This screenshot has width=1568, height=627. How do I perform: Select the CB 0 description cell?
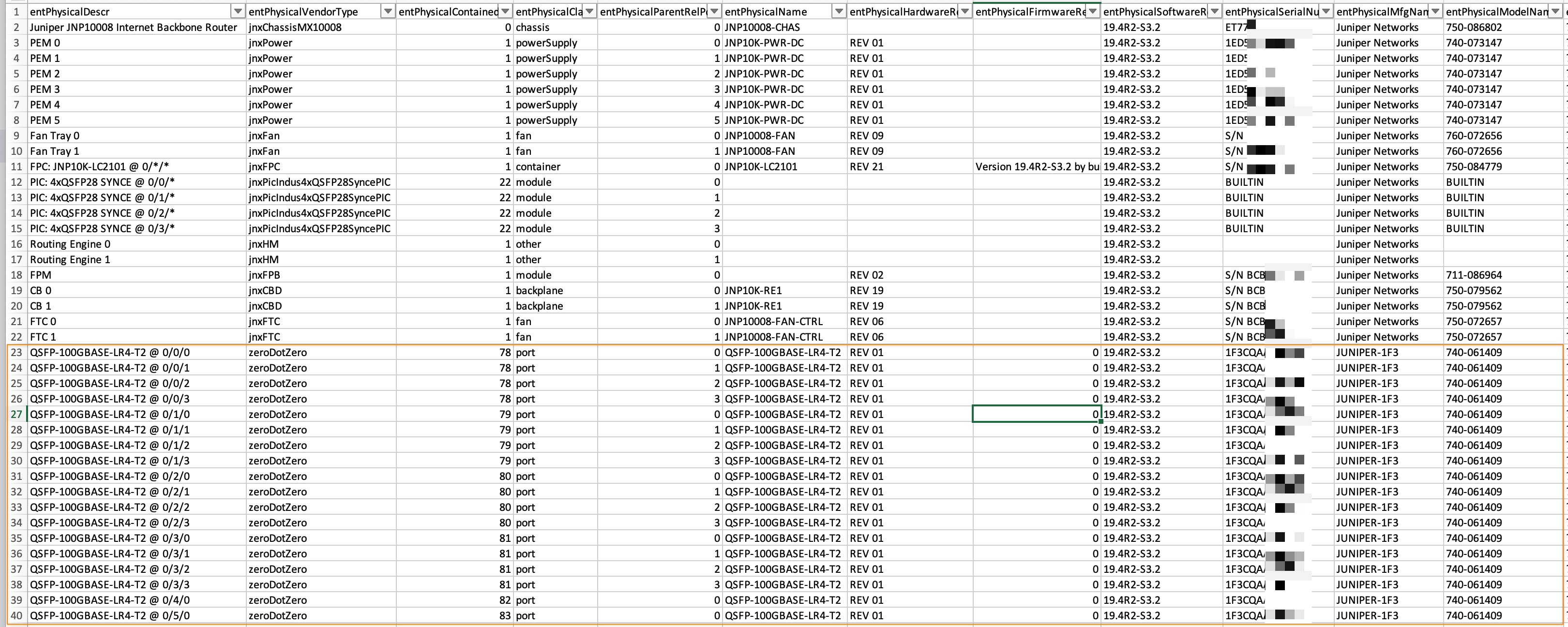coord(136,290)
